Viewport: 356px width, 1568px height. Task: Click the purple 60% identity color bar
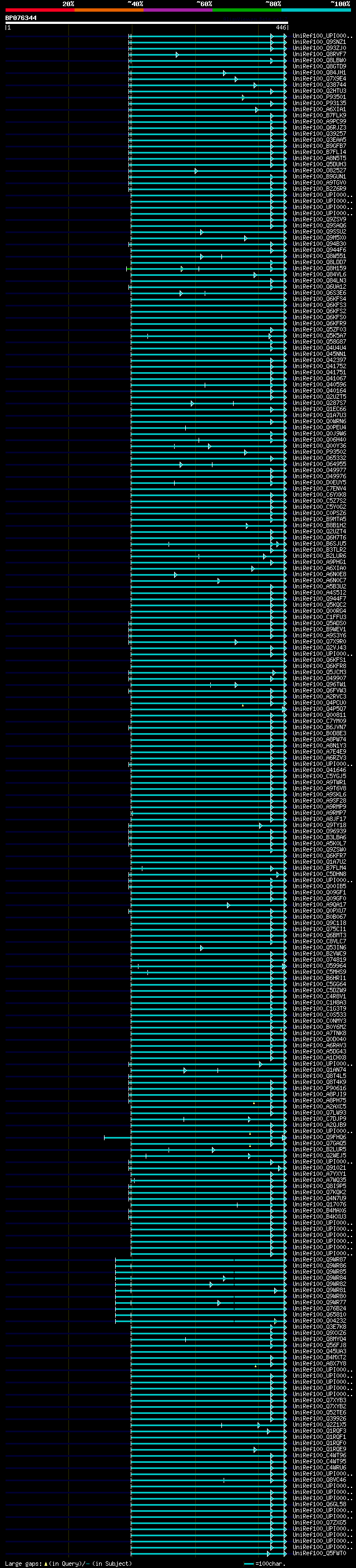[177, 10]
